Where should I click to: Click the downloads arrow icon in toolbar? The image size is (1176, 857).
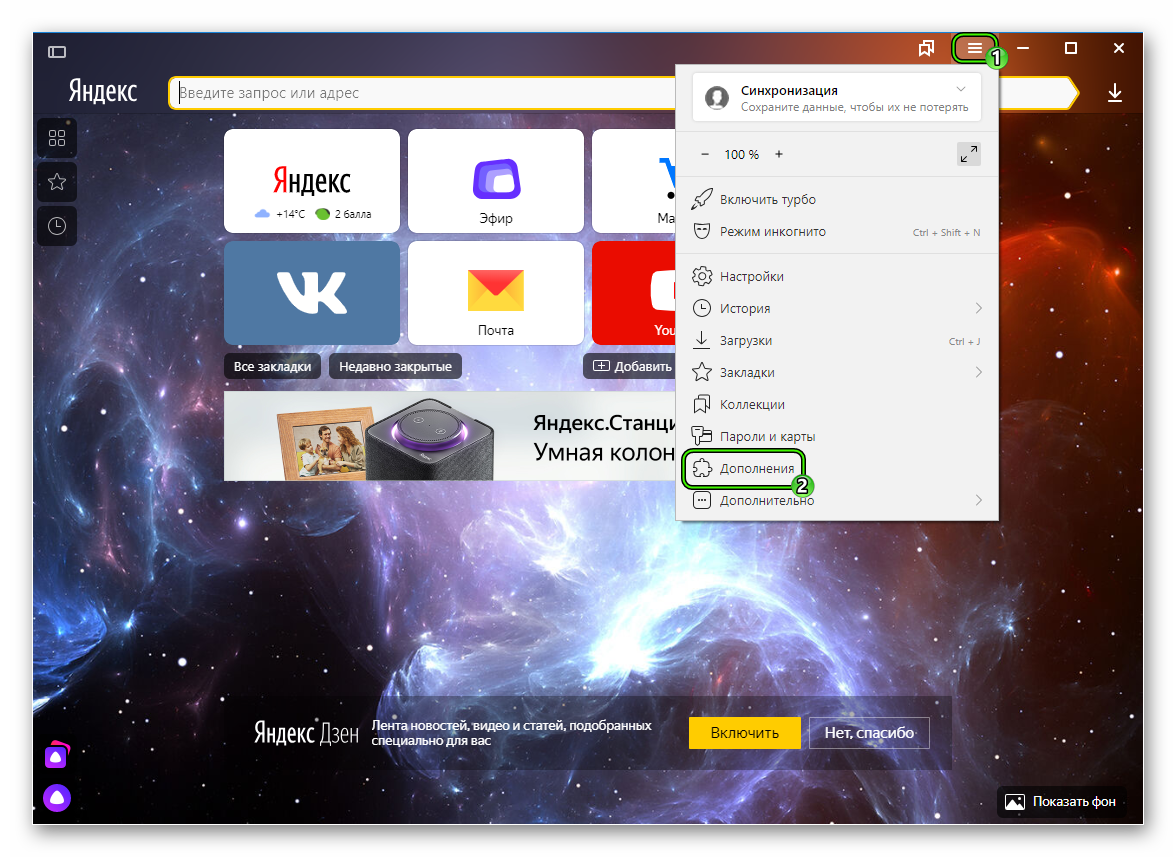(x=1115, y=93)
